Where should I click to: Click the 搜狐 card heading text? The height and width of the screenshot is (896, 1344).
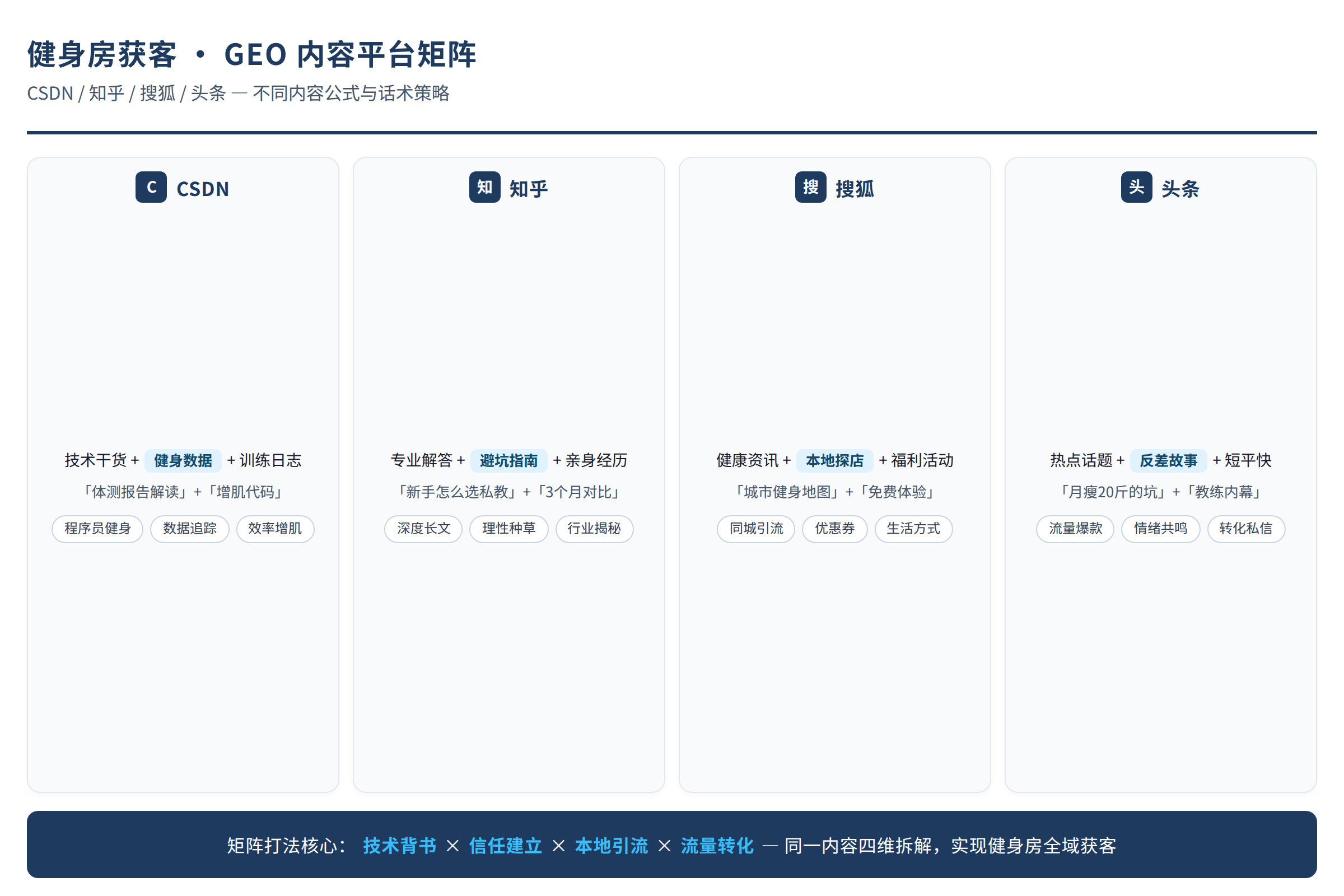point(855,189)
